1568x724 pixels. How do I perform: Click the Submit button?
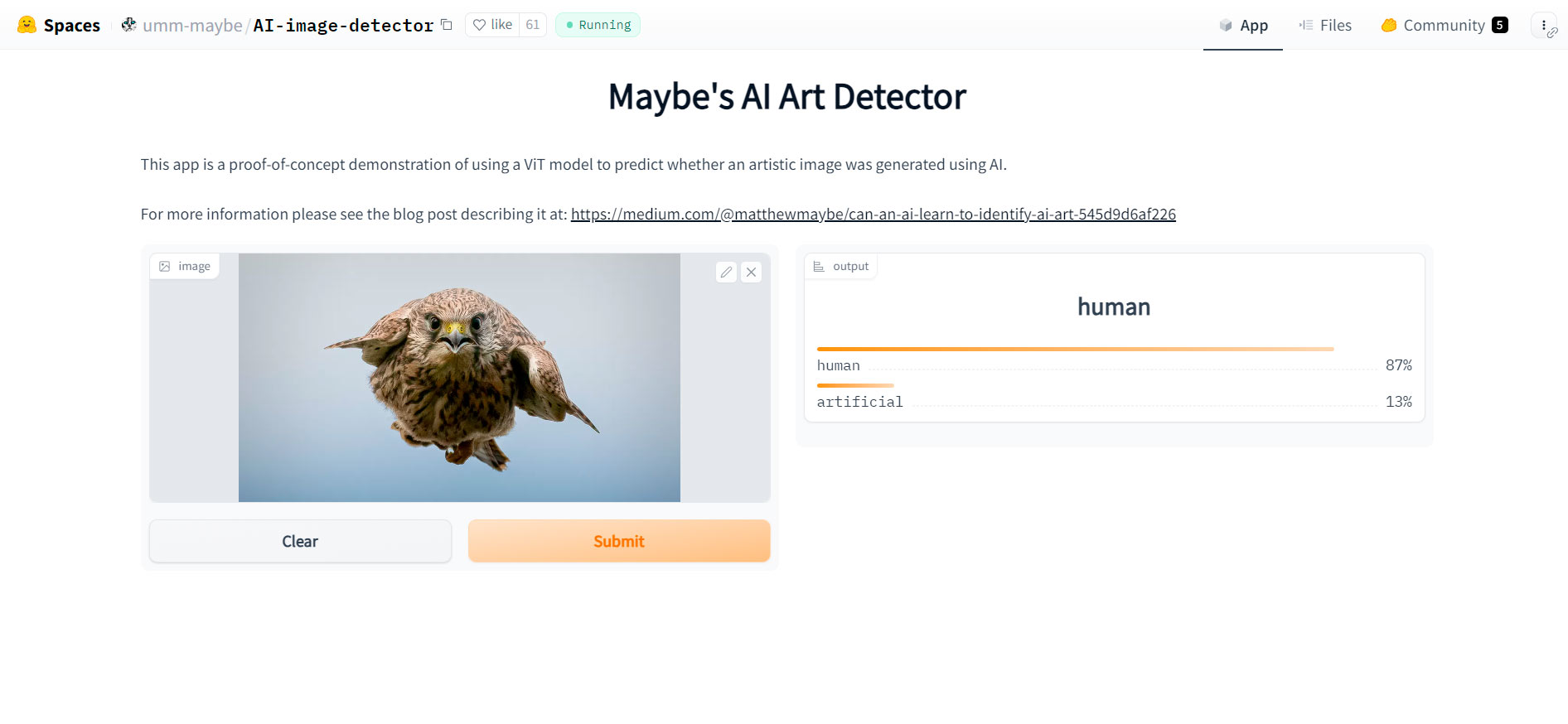pyautogui.click(x=619, y=541)
